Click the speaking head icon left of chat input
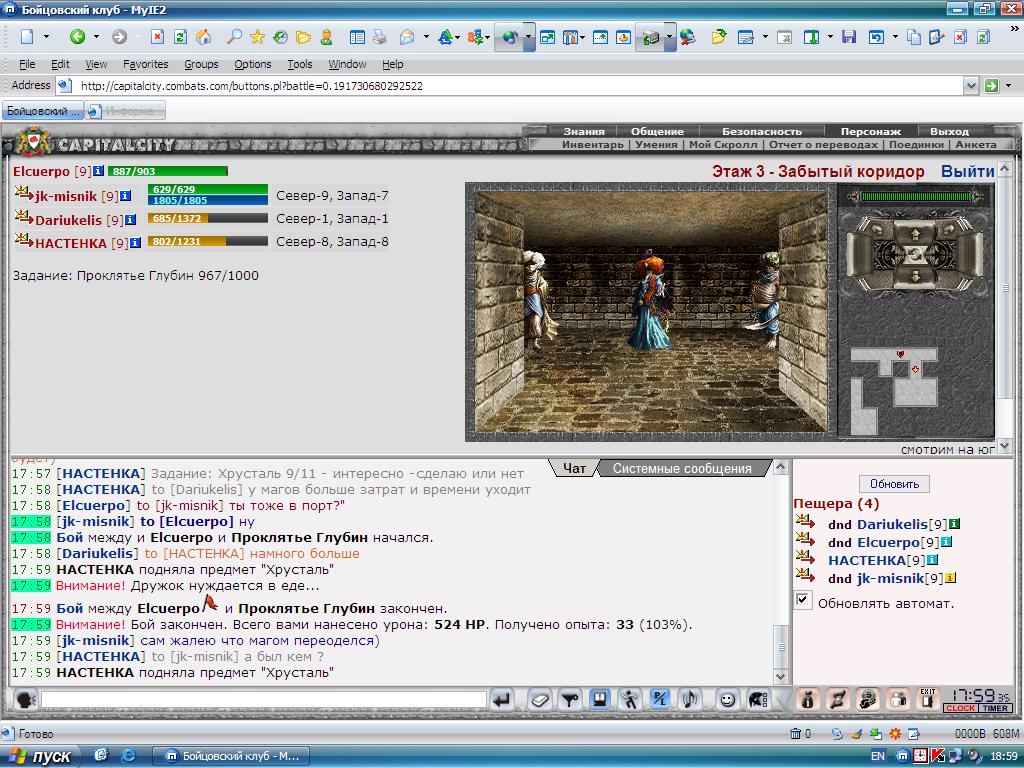 click(25, 700)
